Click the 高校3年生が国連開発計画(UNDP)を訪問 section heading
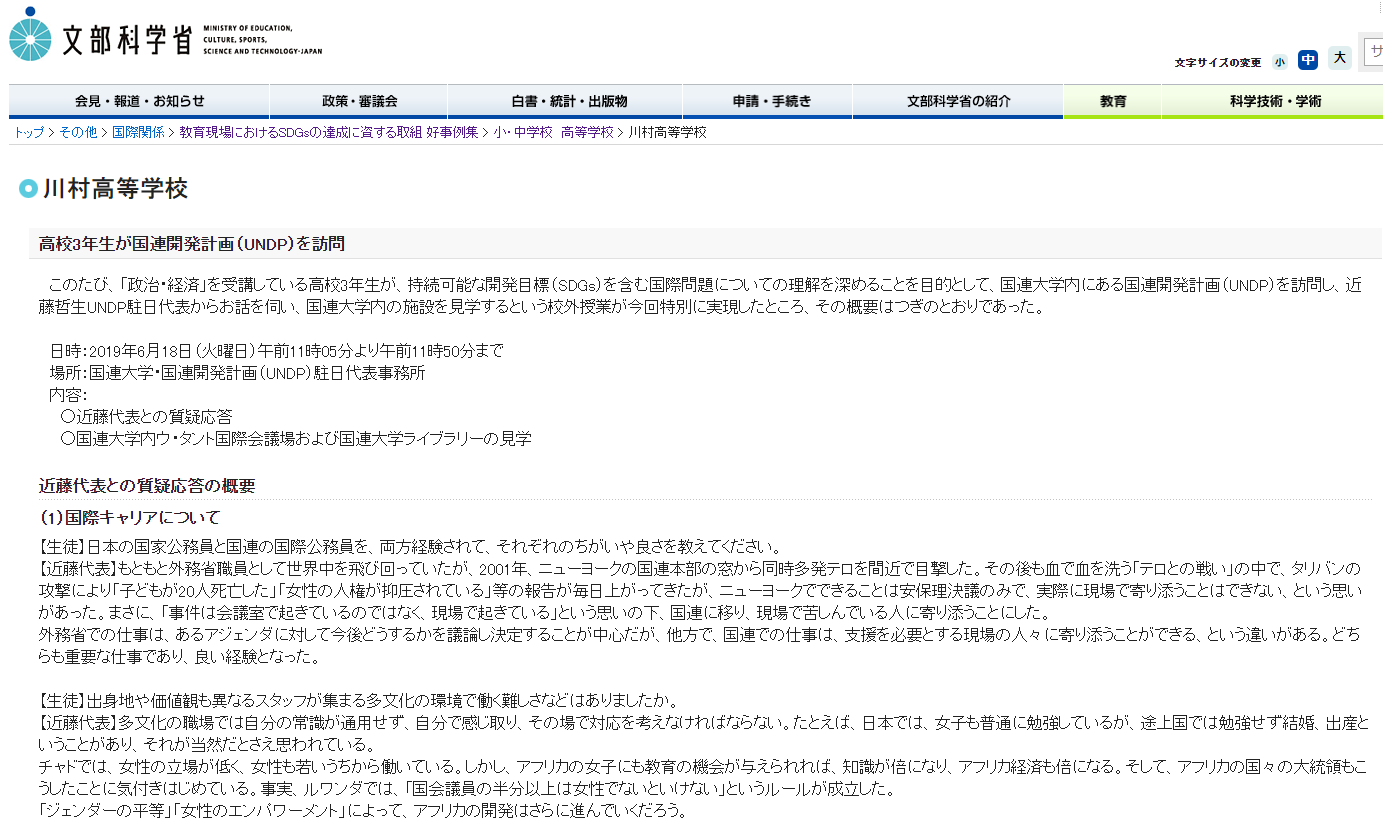1383x830 pixels. click(x=192, y=244)
